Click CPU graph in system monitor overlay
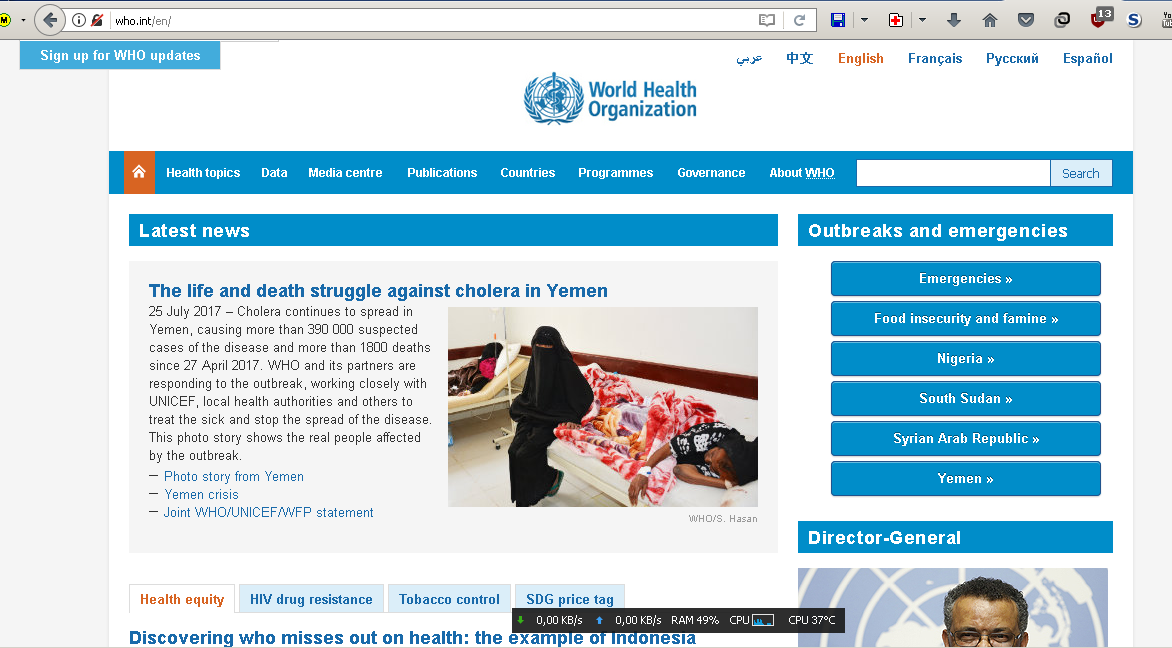 tap(762, 620)
